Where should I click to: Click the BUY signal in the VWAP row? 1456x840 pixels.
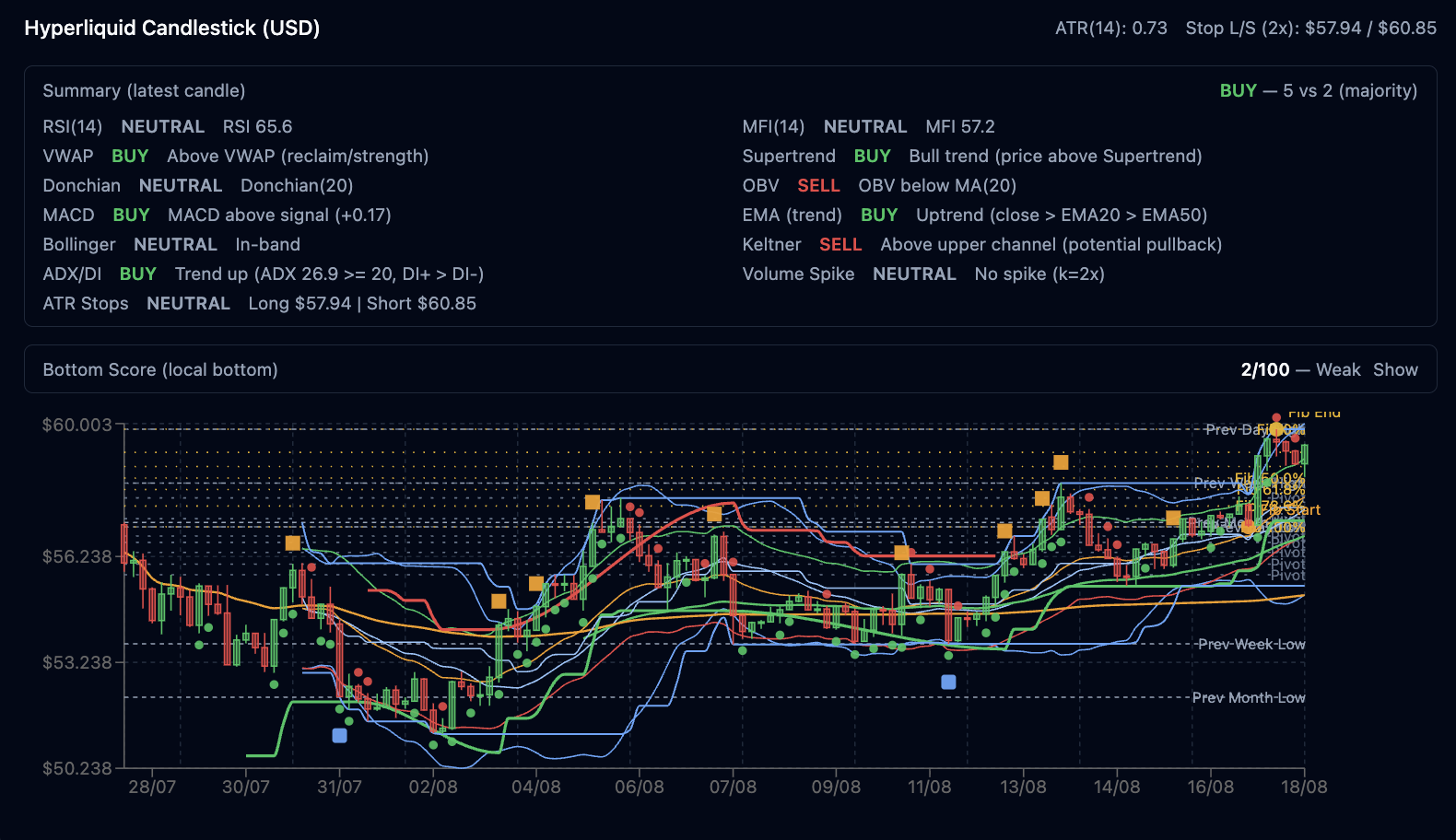[x=130, y=156]
